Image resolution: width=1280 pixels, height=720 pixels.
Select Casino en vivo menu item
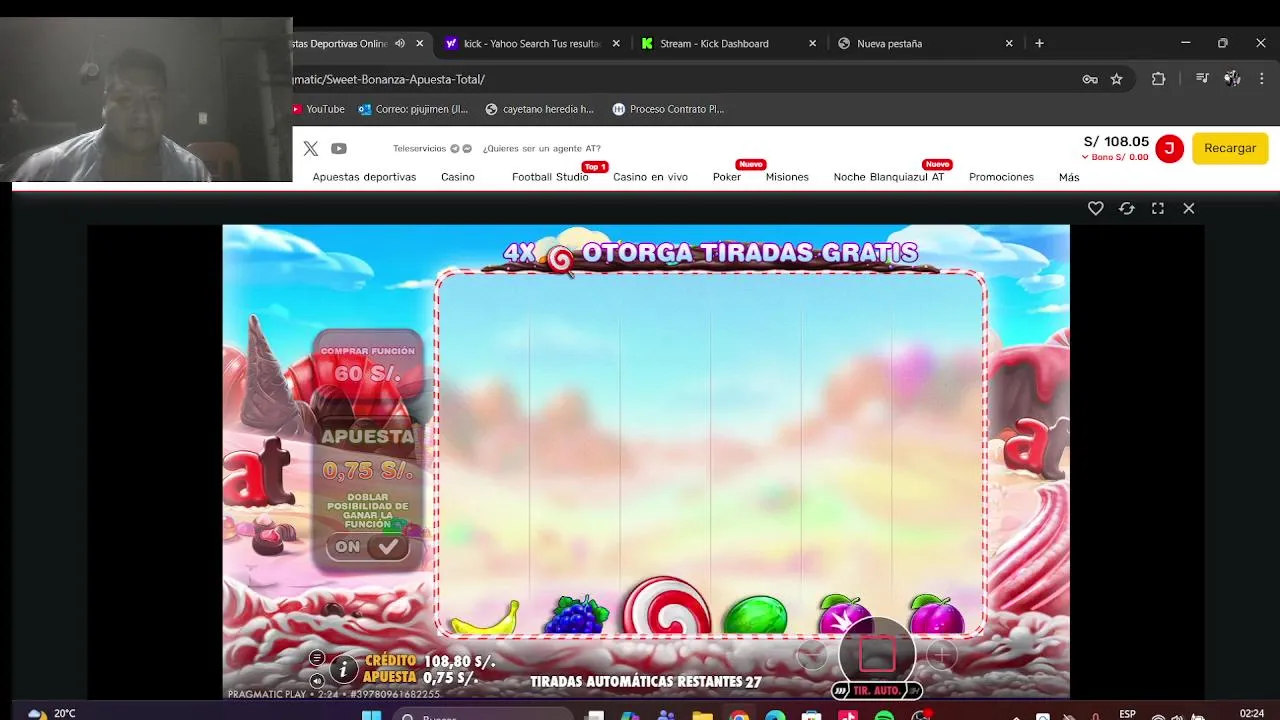pos(650,177)
